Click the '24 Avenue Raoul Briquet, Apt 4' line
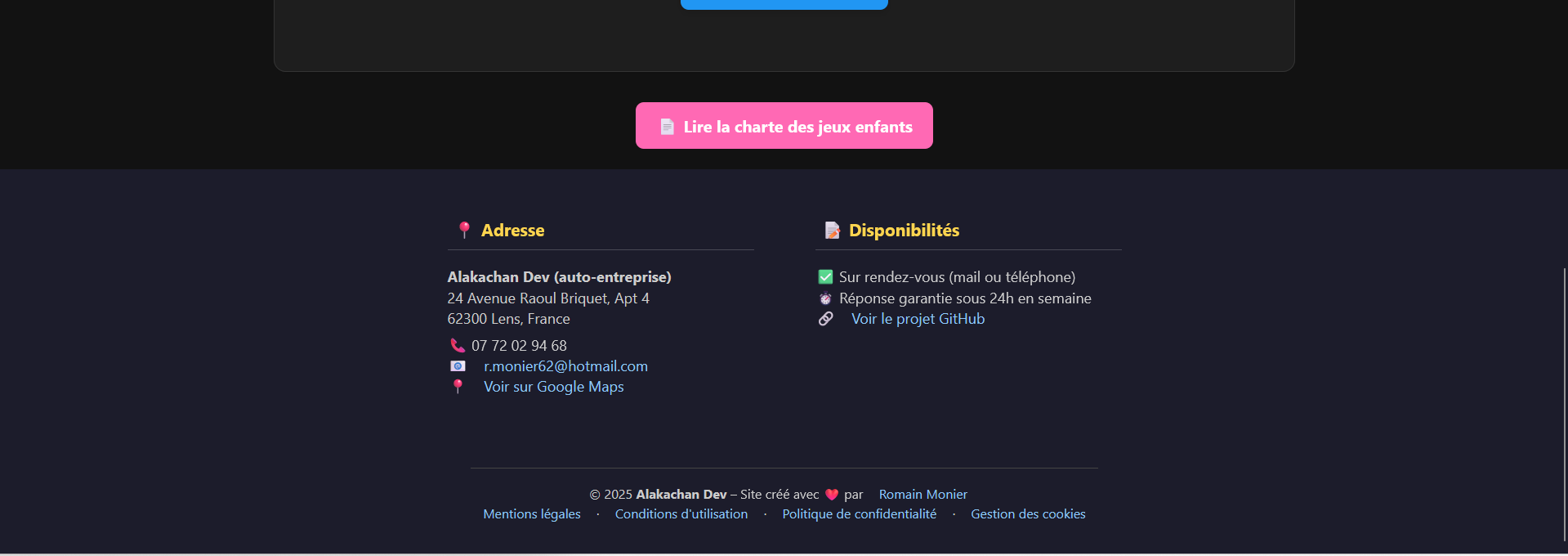 (x=548, y=298)
